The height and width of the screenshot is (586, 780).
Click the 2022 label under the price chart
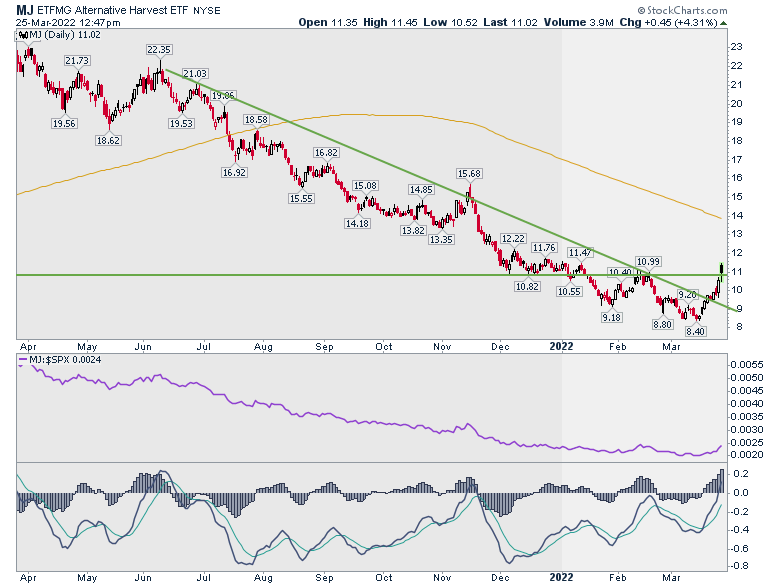(561, 346)
